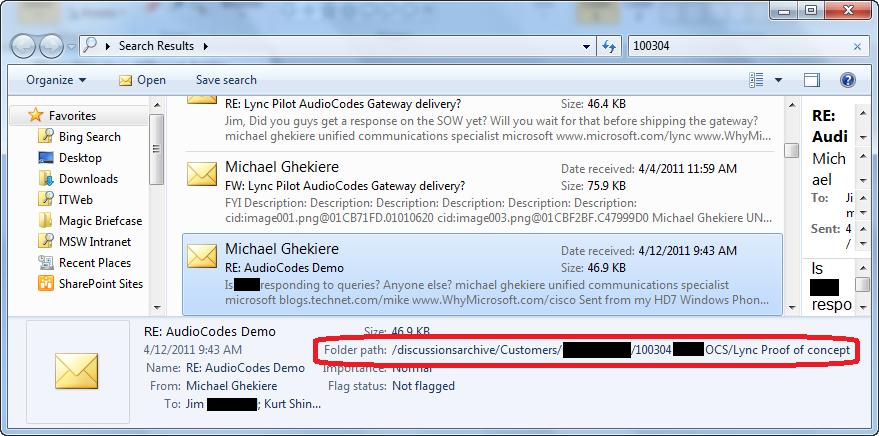This screenshot has width=879, height=436.
Task: Open Bing Search in Favorites
Action: click(x=89, y=137)
